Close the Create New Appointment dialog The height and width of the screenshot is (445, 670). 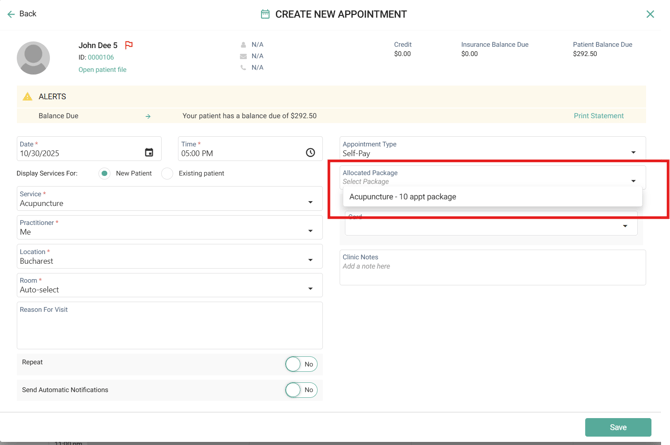tap(650, 14)
